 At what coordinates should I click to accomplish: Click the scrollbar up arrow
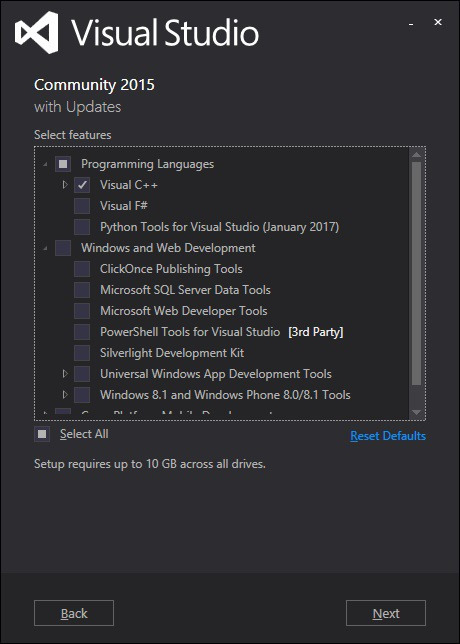(x=416, y=154)
